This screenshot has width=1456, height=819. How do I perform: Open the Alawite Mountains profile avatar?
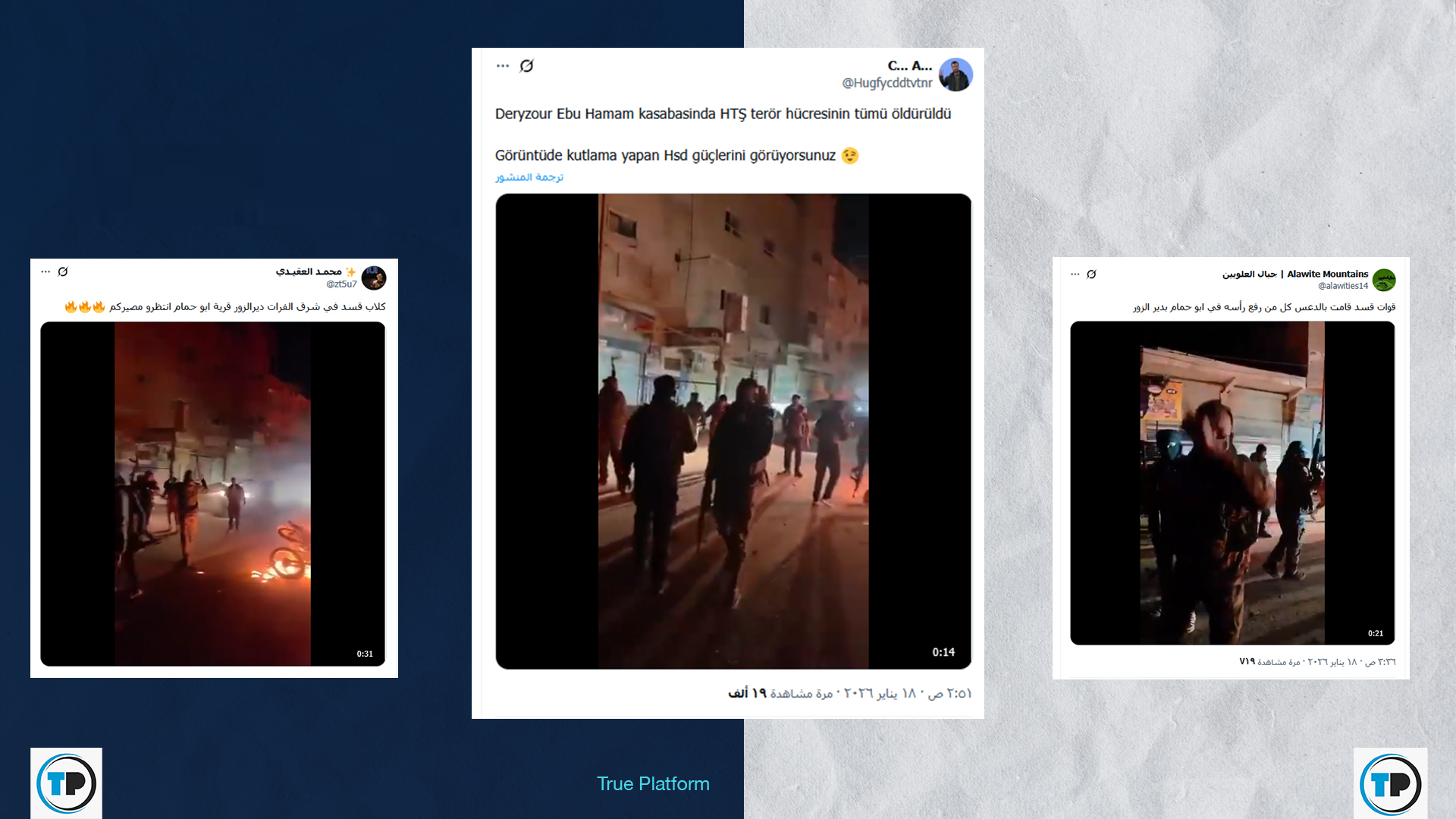click(1384, 280)
